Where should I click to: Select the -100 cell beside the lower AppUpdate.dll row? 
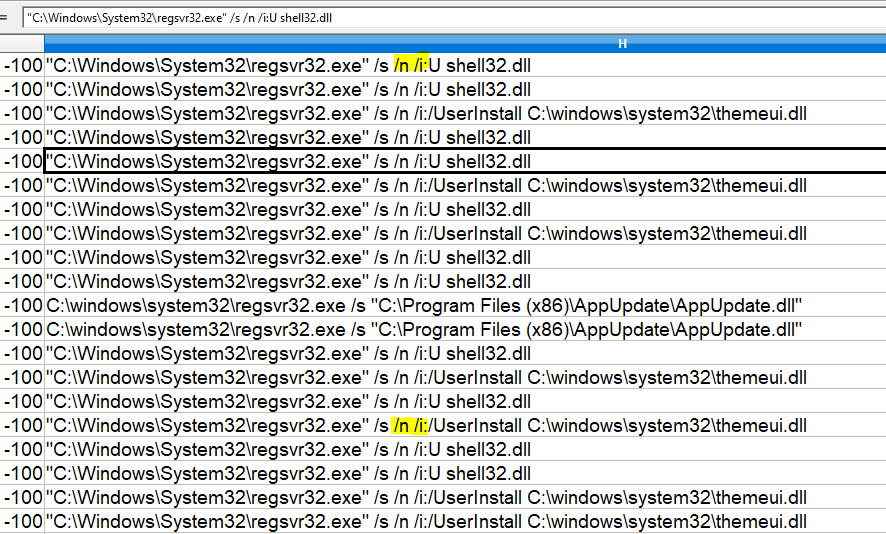pyautogui.click(x=22, y=329)
